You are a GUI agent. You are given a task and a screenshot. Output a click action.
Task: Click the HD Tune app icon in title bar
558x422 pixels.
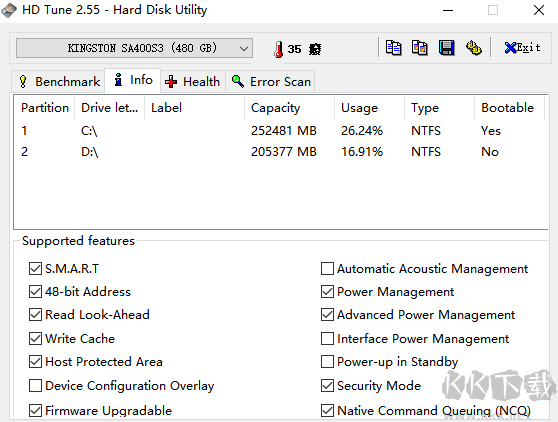[9, 10]
